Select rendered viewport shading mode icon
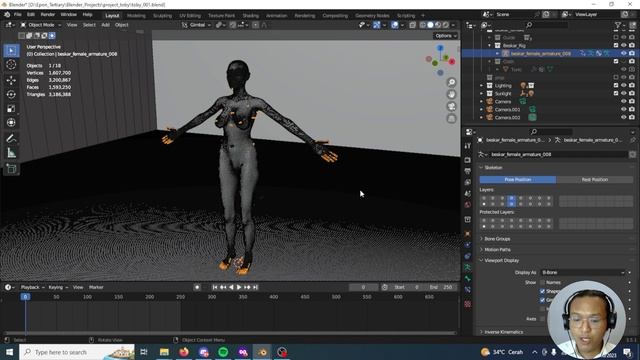 (x=446, y=25)
